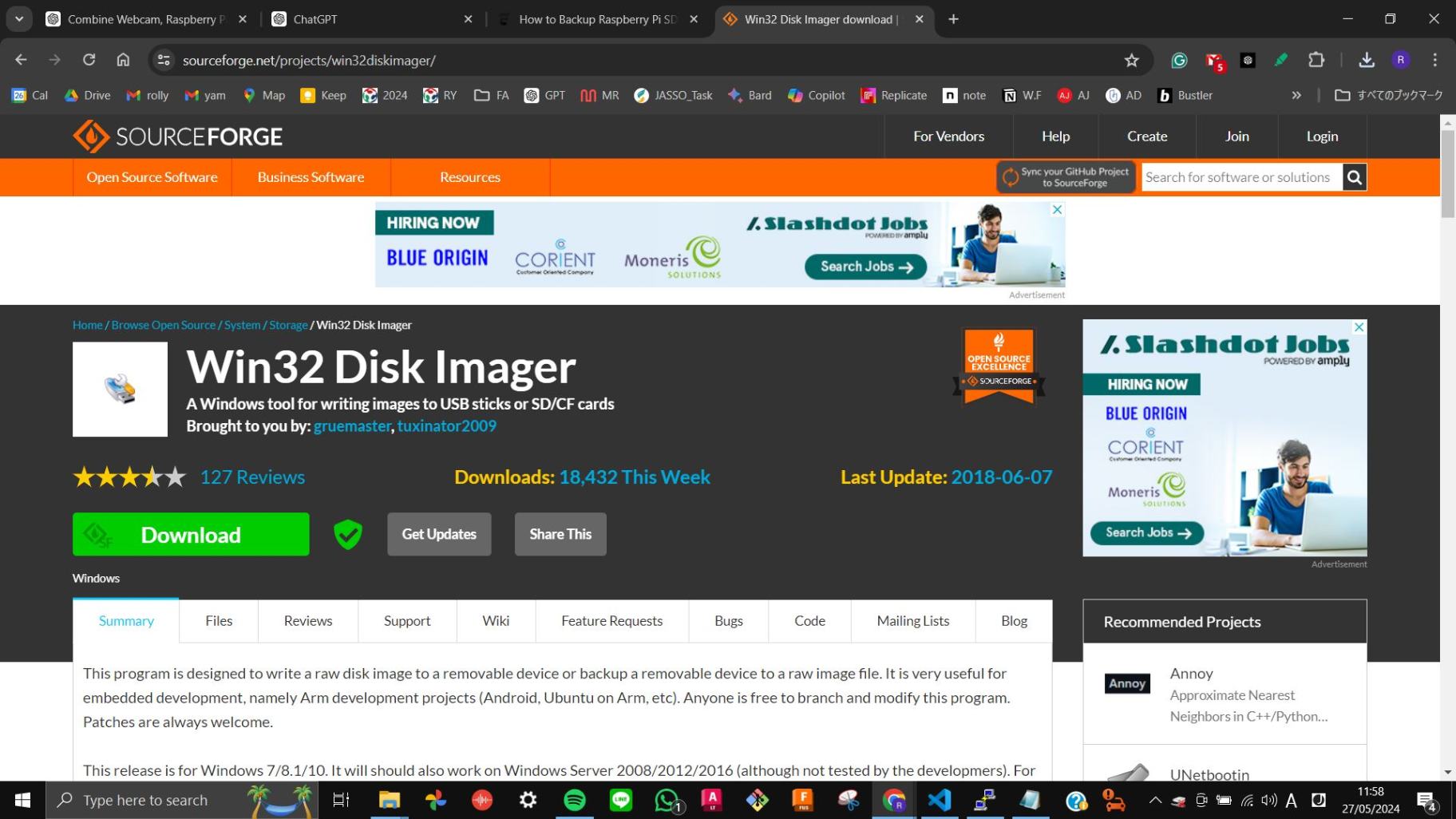Open the Mailing Lists tab
Screen dimensions: 1456x819
(913, 621)
